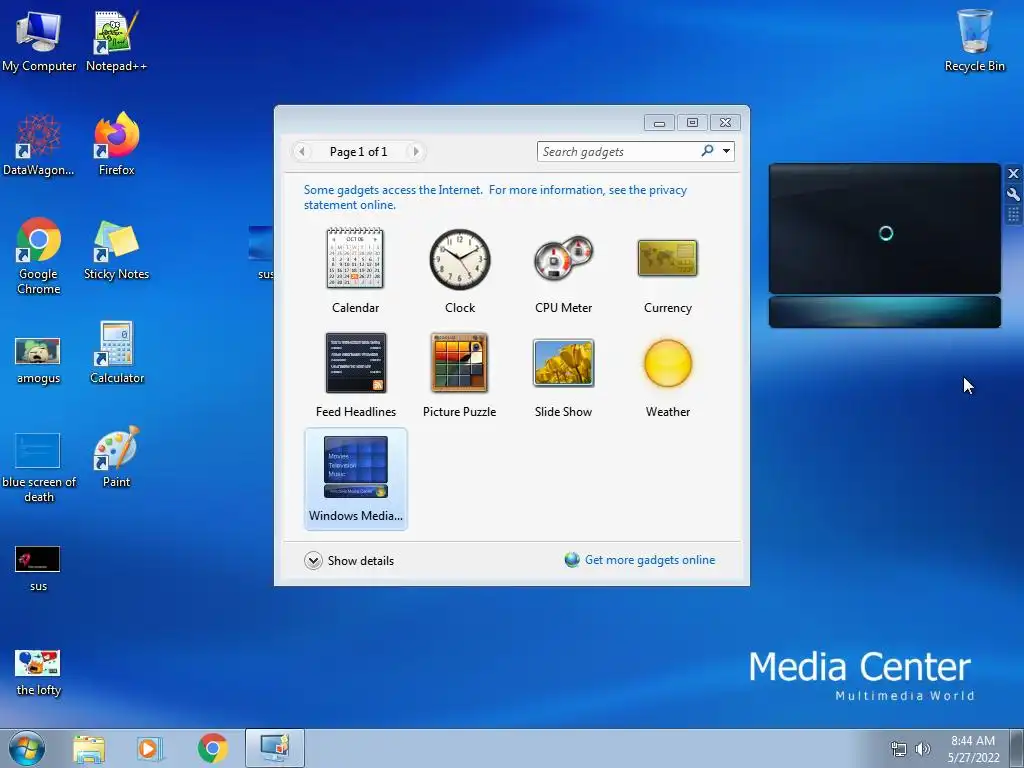Expand Show details chevron
The height and width of the screenshot is (768, 1024).
(x=313, y=560)
